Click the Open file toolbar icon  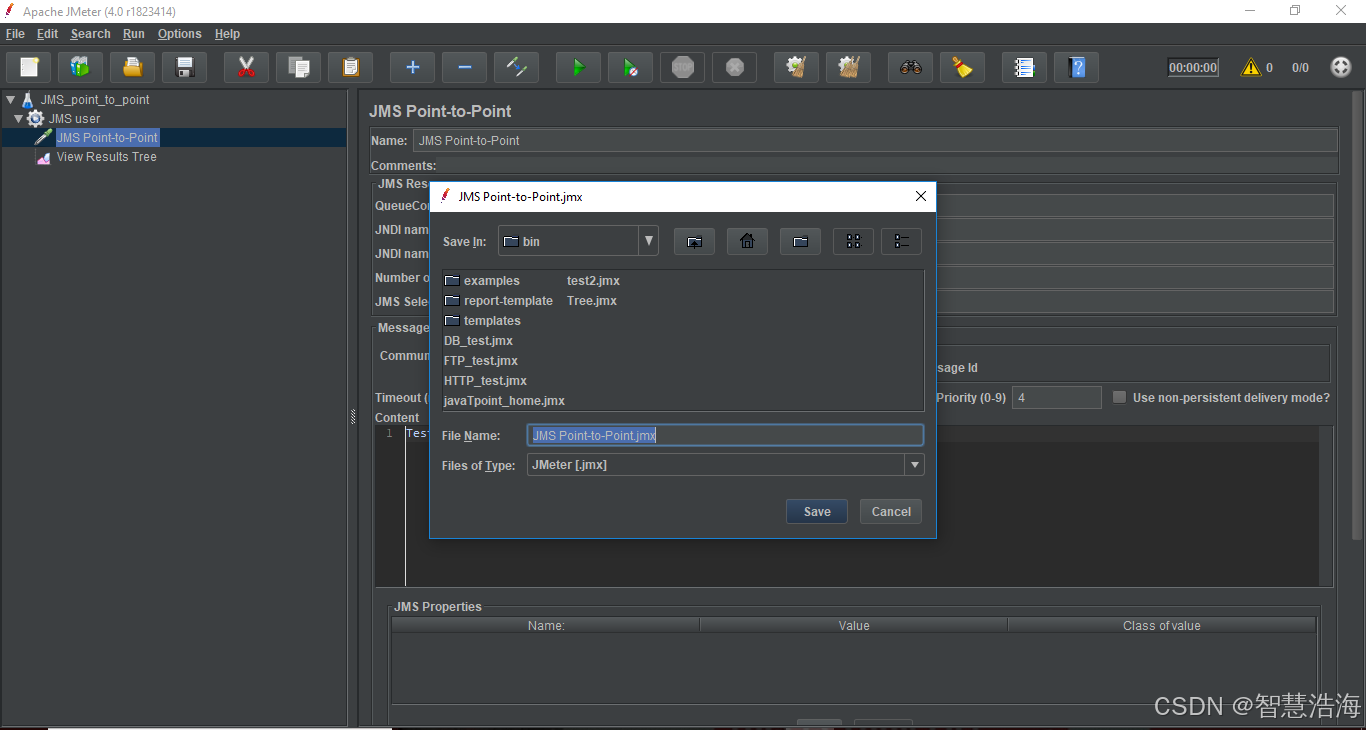tap(132, 67)
